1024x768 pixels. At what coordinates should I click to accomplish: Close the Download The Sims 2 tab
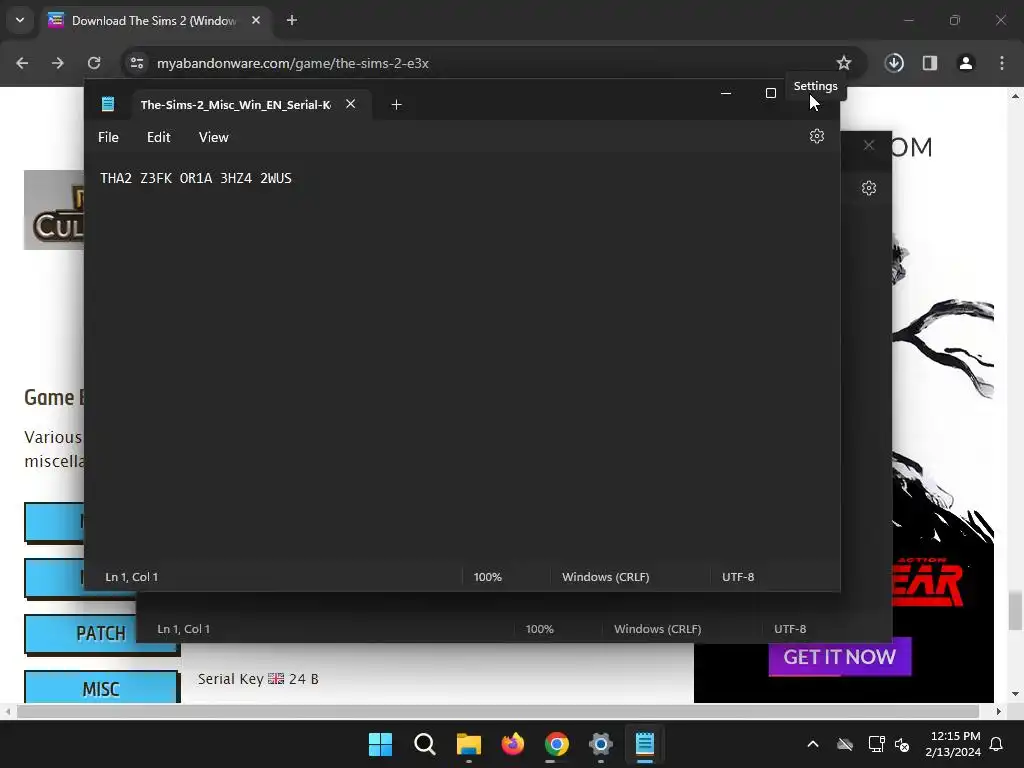coord(256,20)
